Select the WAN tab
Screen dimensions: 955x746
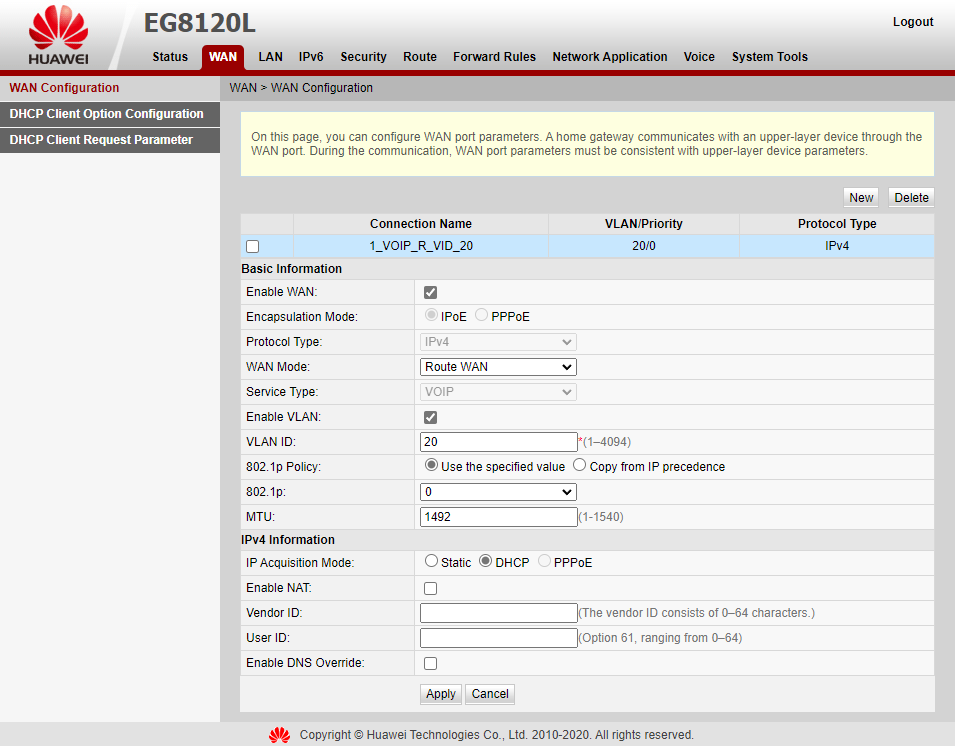223,57
